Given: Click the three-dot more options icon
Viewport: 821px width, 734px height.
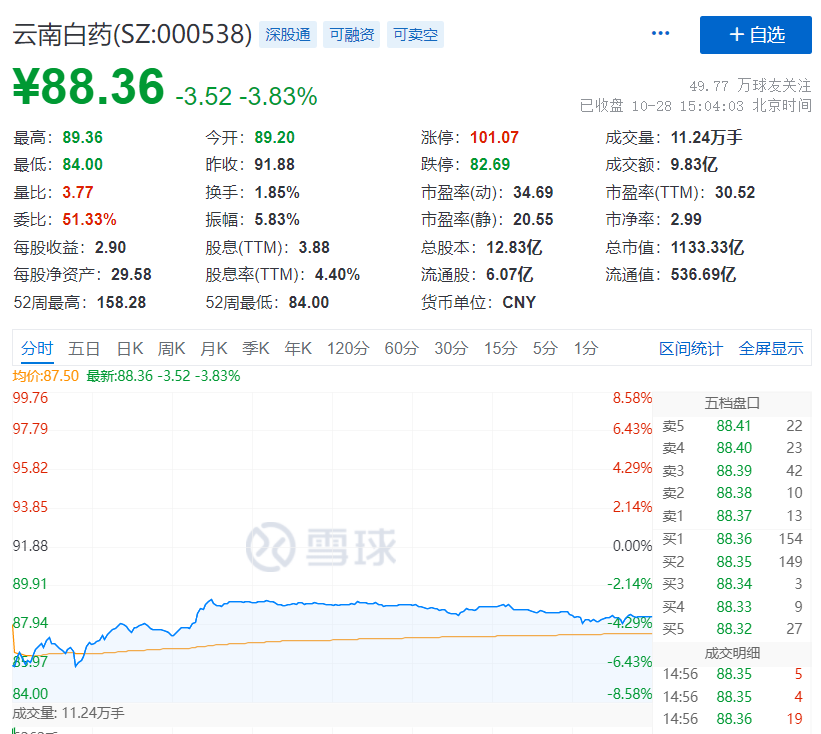Looking at the screenshot, I should pyautogui.click(x=660, y=34).
